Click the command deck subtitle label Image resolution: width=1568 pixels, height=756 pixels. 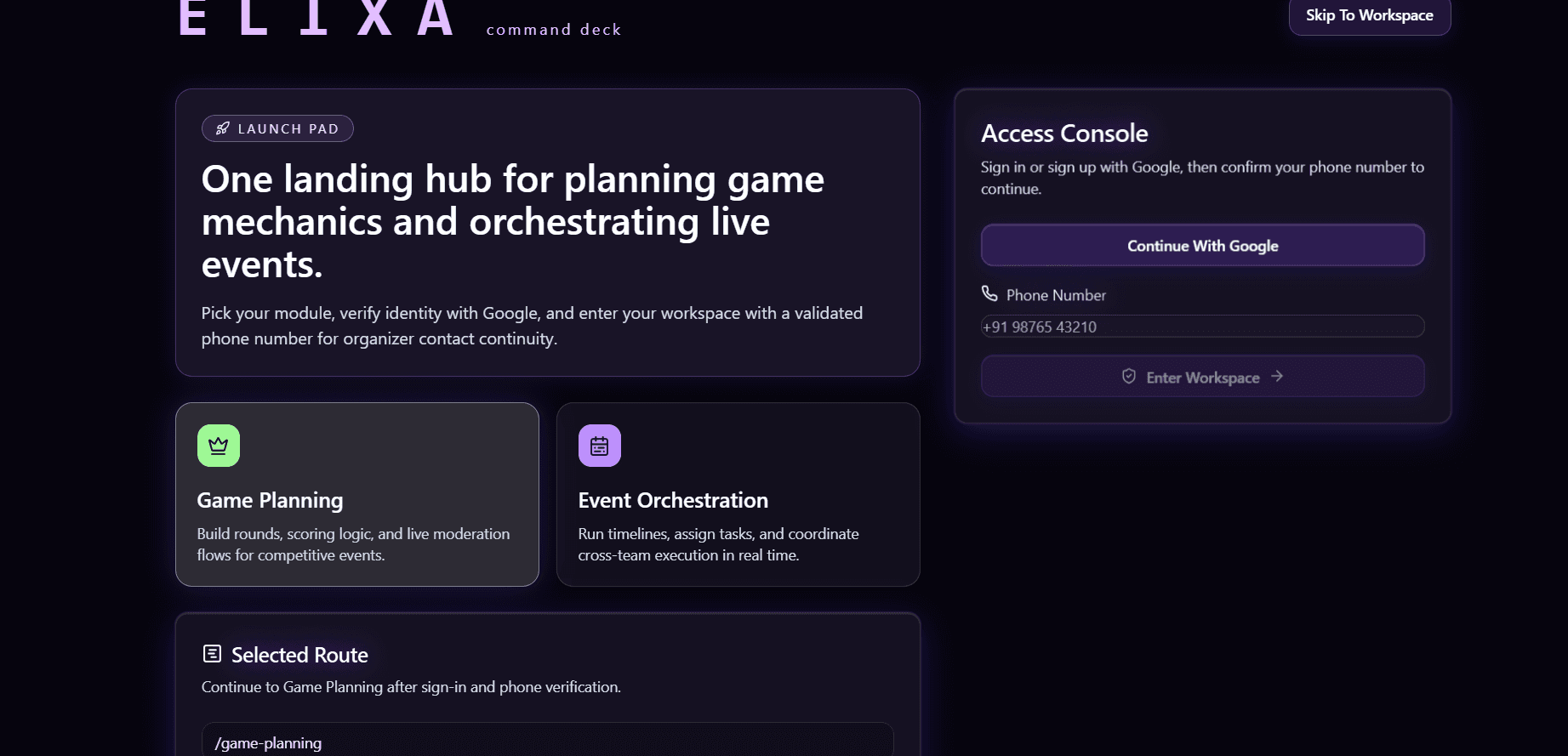point(553,29)
